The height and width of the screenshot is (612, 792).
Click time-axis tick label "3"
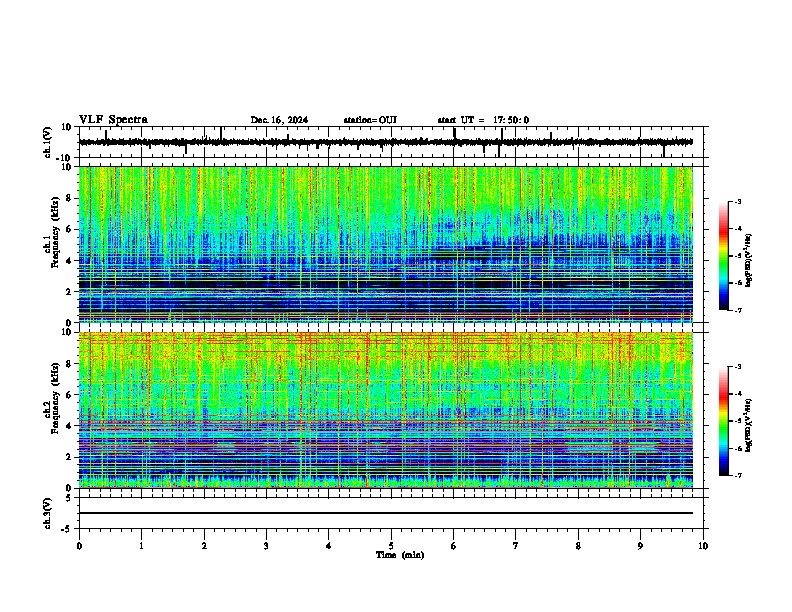point(266,546)
